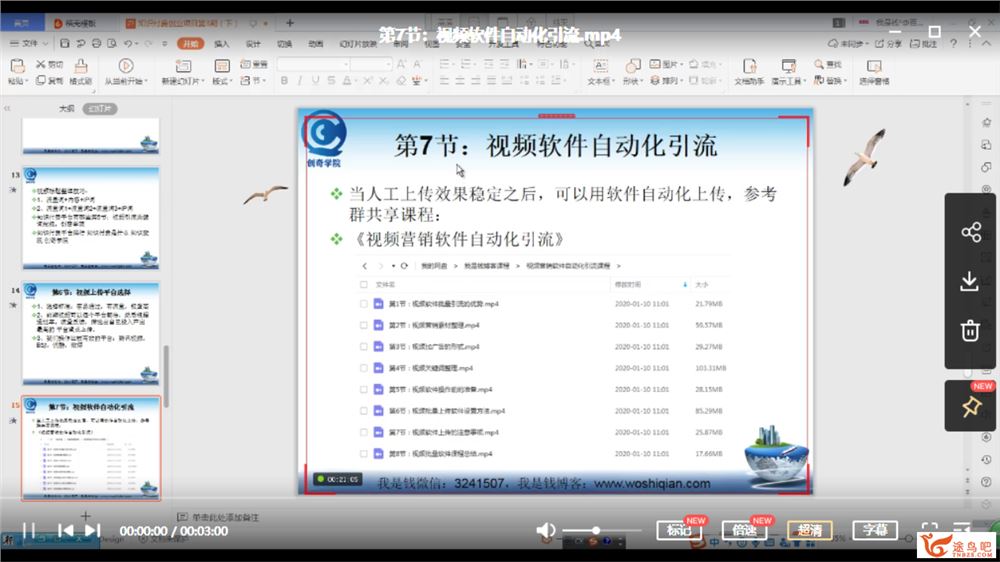Open the 倍速 playback speed button
The height and width of the screenshot is (562, 1000).
pyautogui.click(x=744, y=530)
